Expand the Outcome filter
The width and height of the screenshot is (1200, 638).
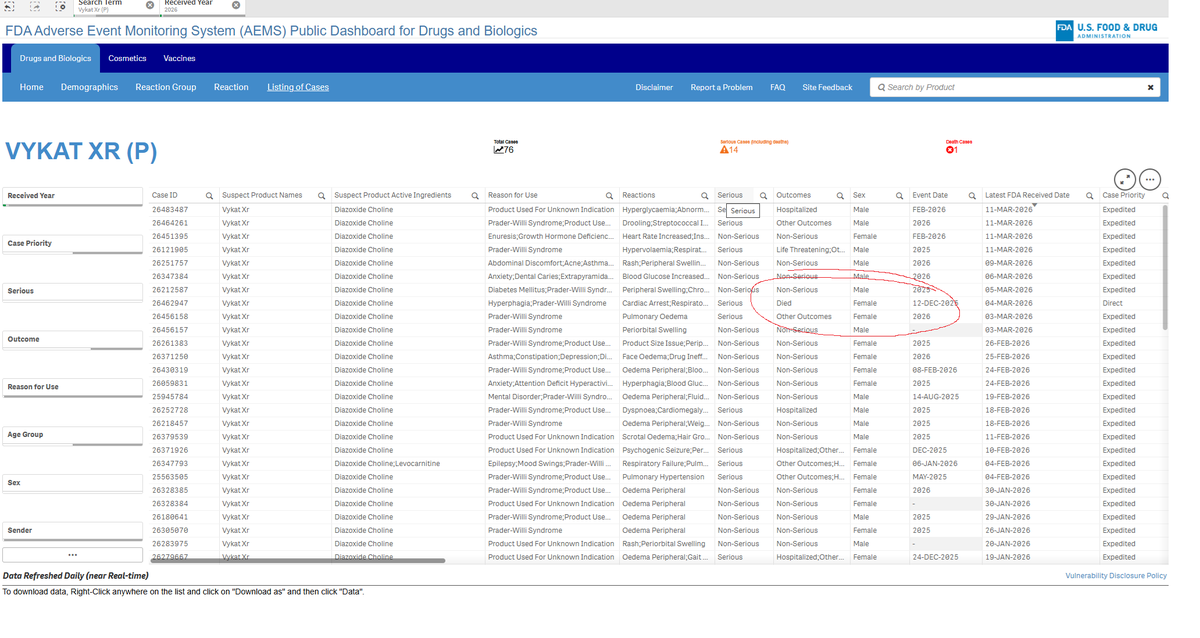[x=73, y=339]
